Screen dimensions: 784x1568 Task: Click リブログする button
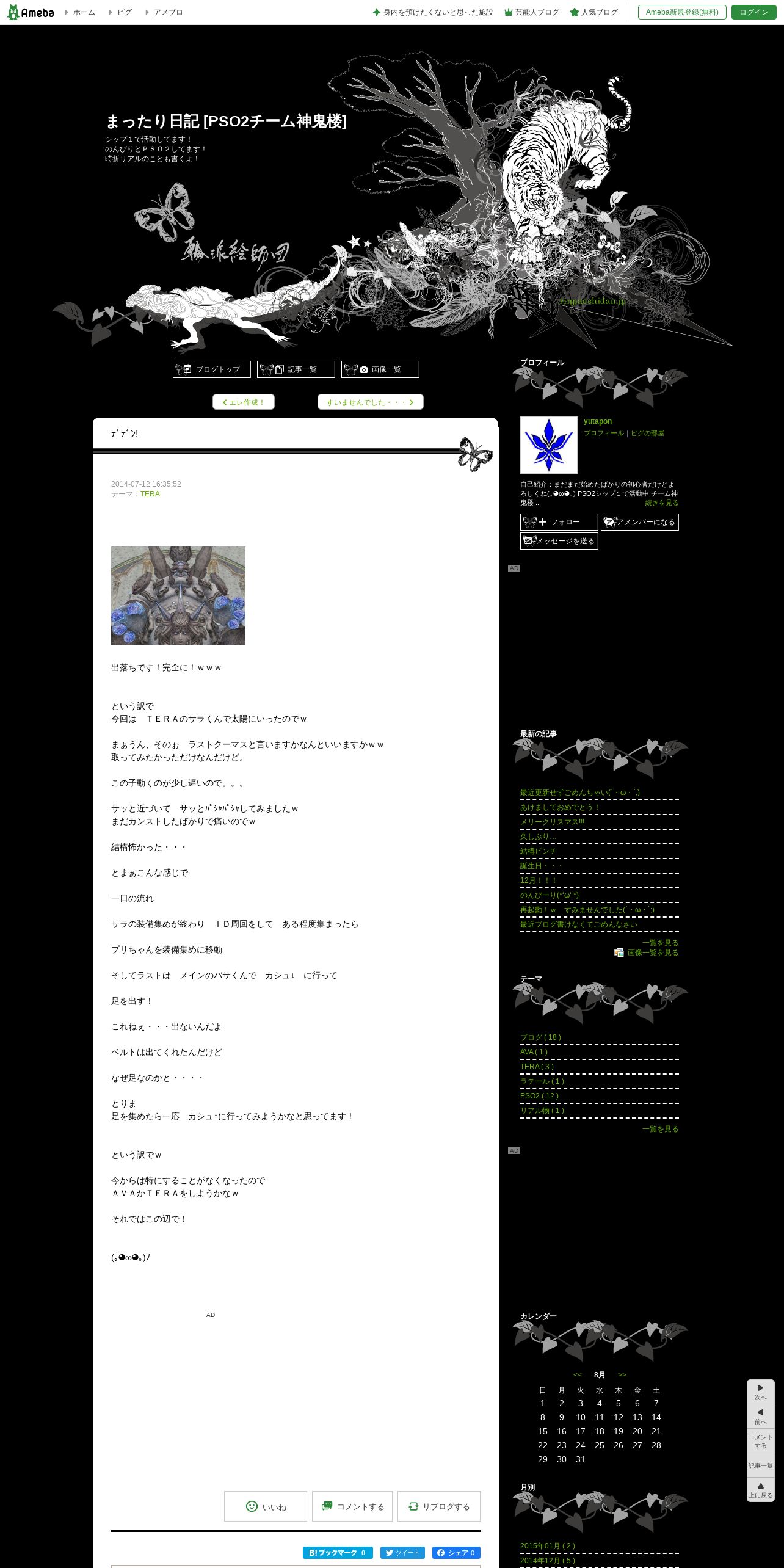(x=439, y=1506)
